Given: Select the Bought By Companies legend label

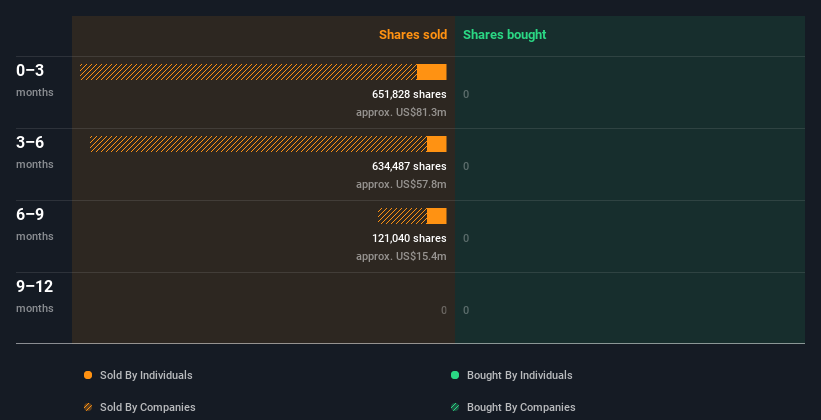Looking at the screenshot, I should (521, 407).
